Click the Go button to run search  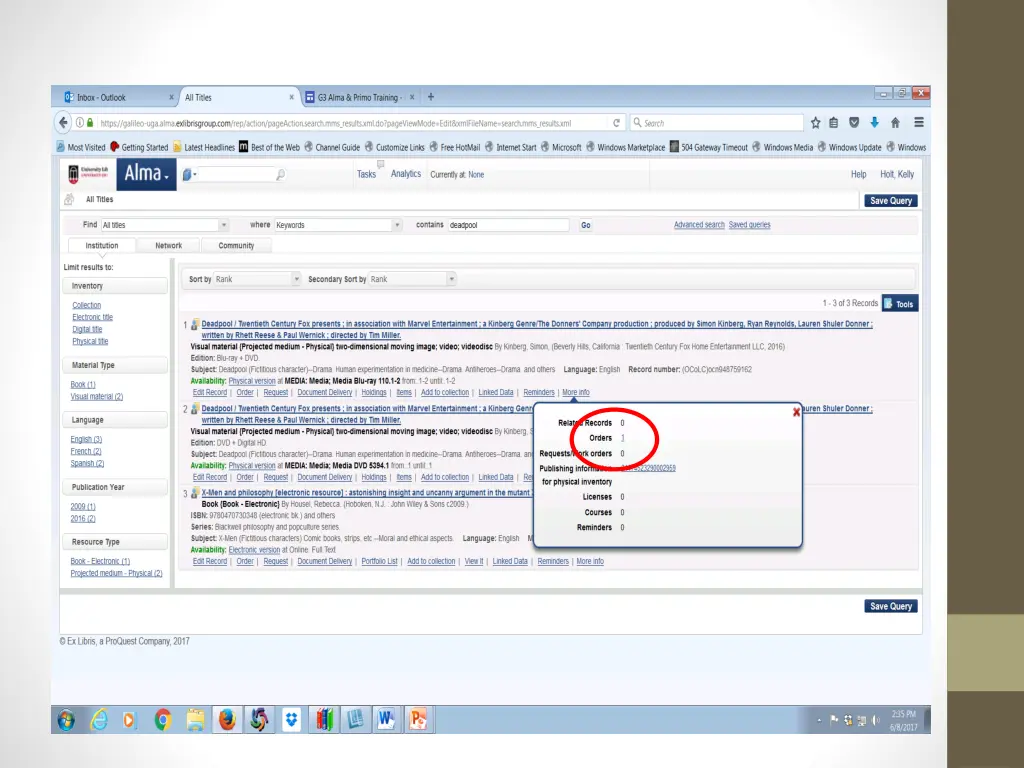pos(586,225)
